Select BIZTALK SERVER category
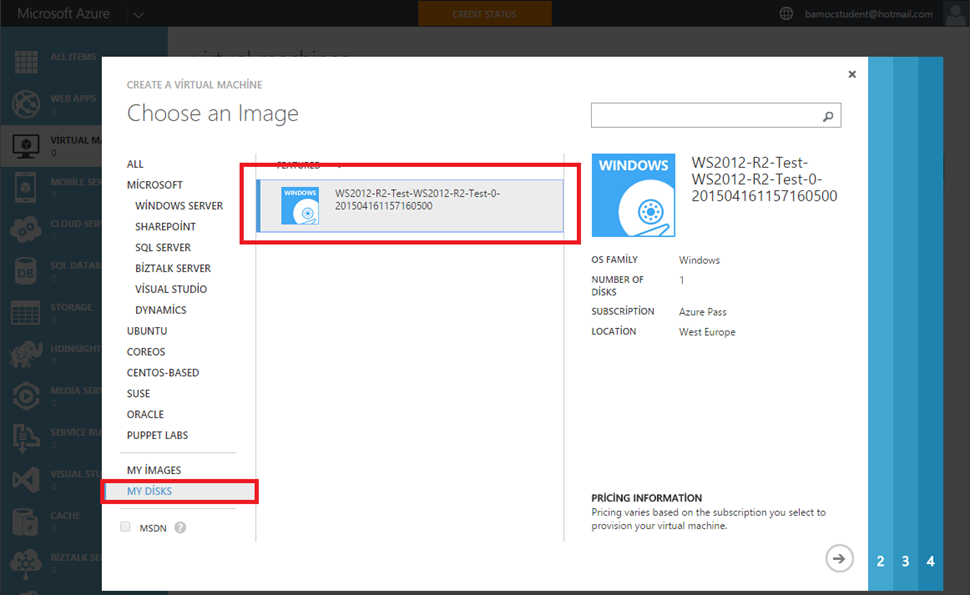The image size is (970, 595). click(173, 268)
